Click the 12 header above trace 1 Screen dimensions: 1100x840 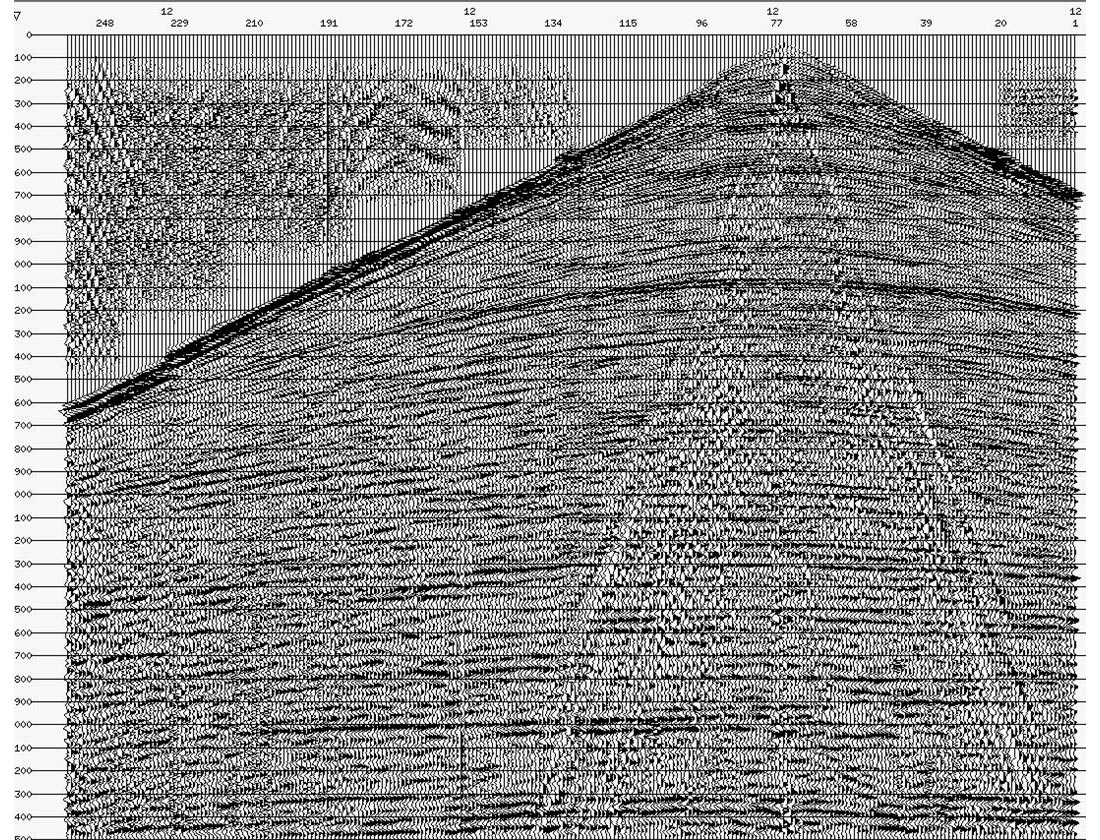1075,11
